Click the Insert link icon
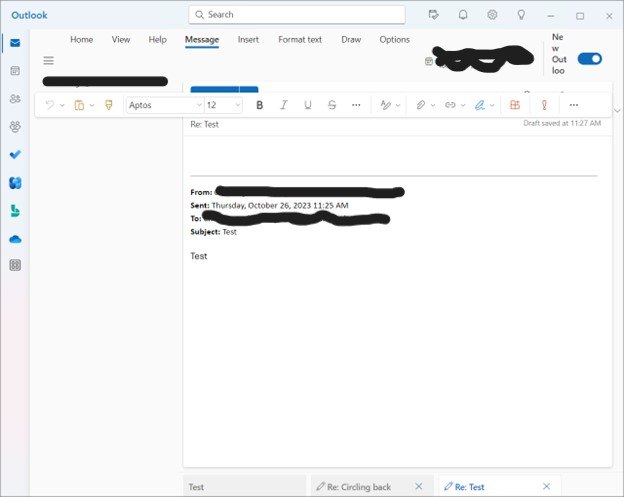This screenshot has width=624, height=497. 450,105
